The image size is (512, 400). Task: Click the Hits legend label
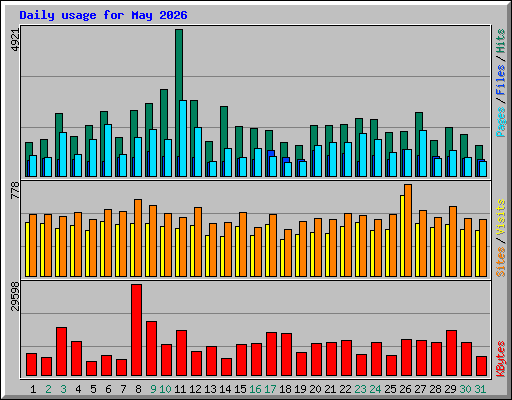tap(501, 41)
